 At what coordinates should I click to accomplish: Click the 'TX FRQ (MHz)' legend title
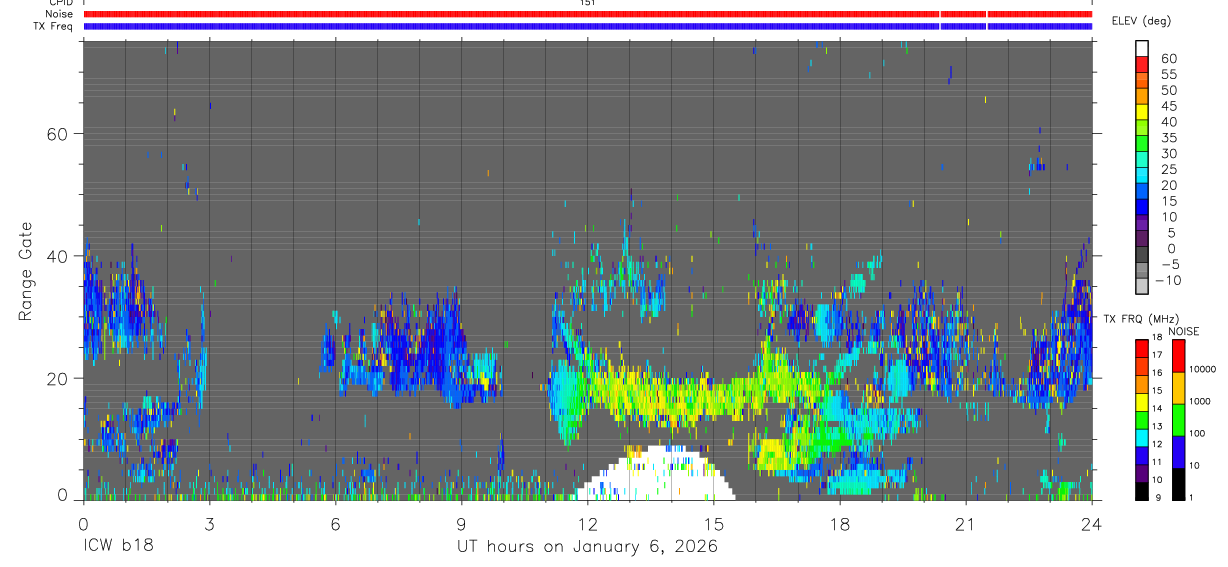[x=1141, y=319]
